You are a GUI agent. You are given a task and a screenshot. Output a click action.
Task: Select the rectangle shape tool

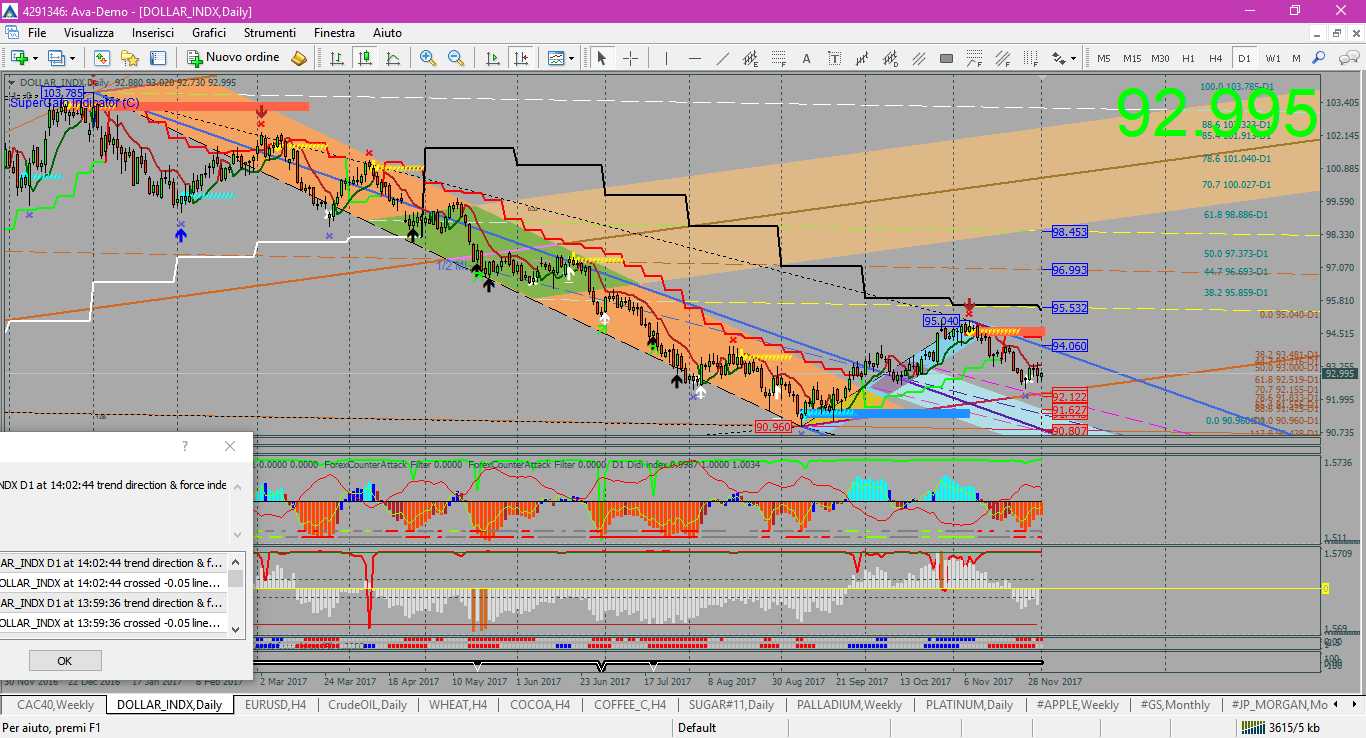point(946,58)
